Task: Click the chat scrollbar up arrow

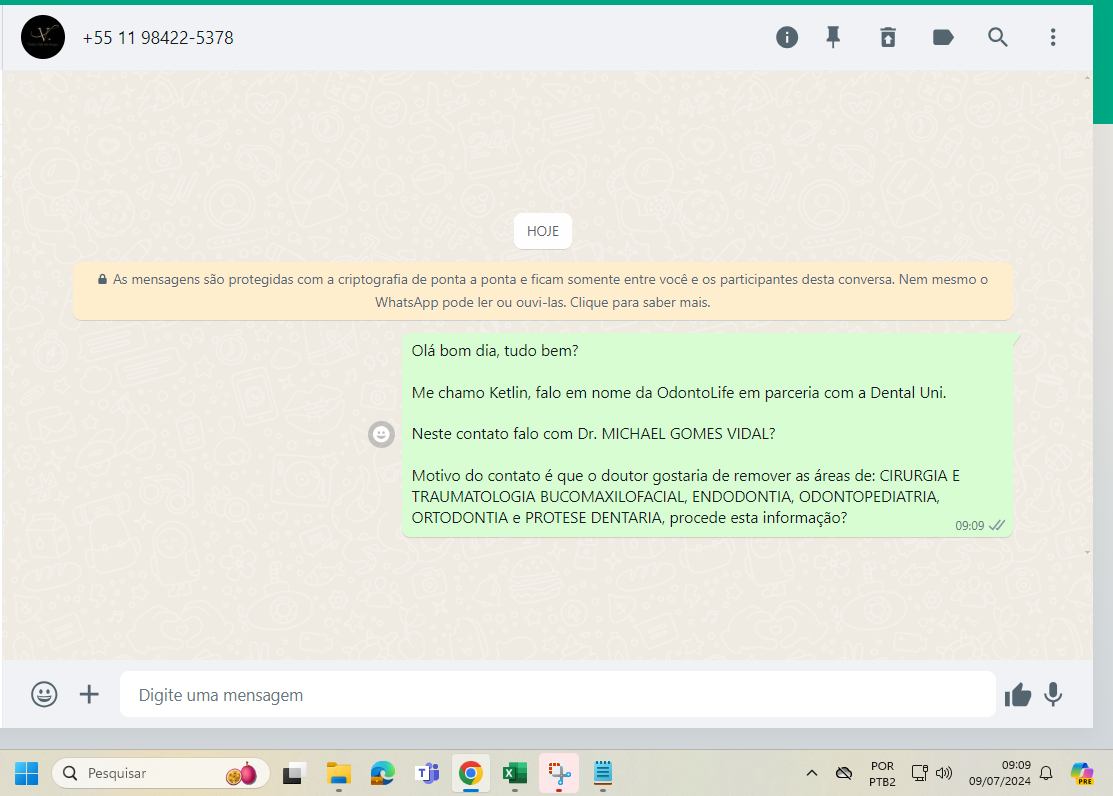Action: click(x=1087, y=77)
